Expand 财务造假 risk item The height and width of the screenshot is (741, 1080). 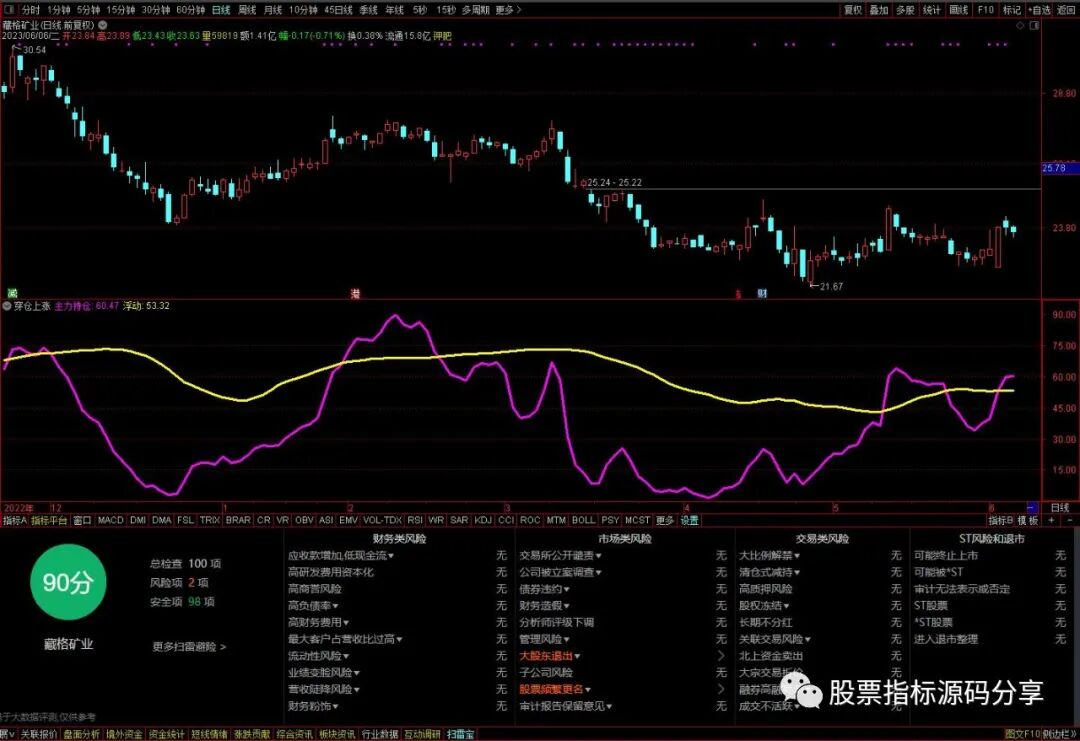pos(544,605)
